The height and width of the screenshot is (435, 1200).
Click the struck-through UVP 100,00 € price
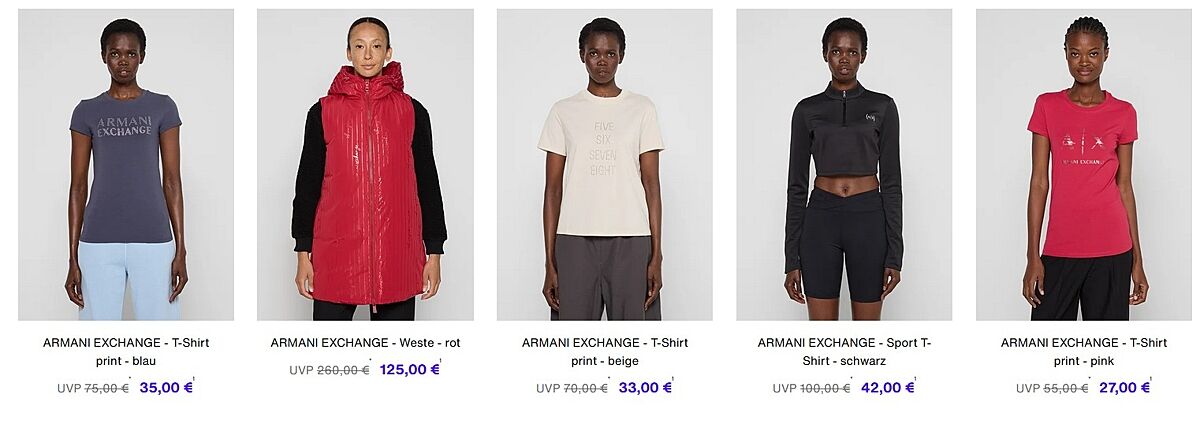[x=811, y=388]
